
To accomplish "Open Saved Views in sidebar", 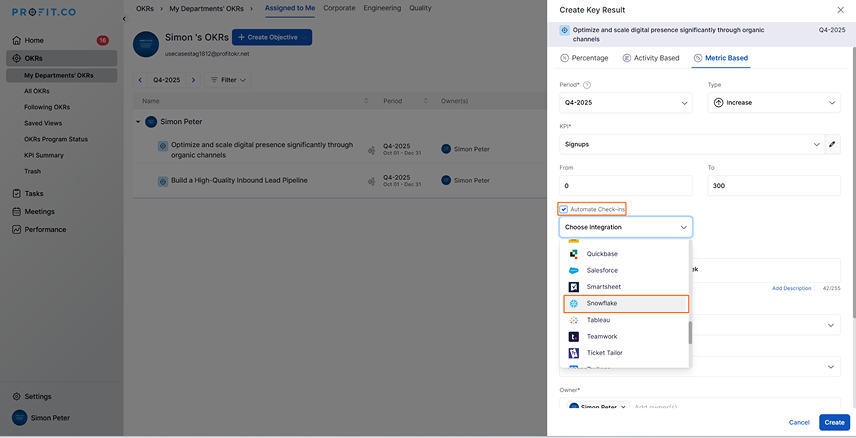I will point(43,123).
